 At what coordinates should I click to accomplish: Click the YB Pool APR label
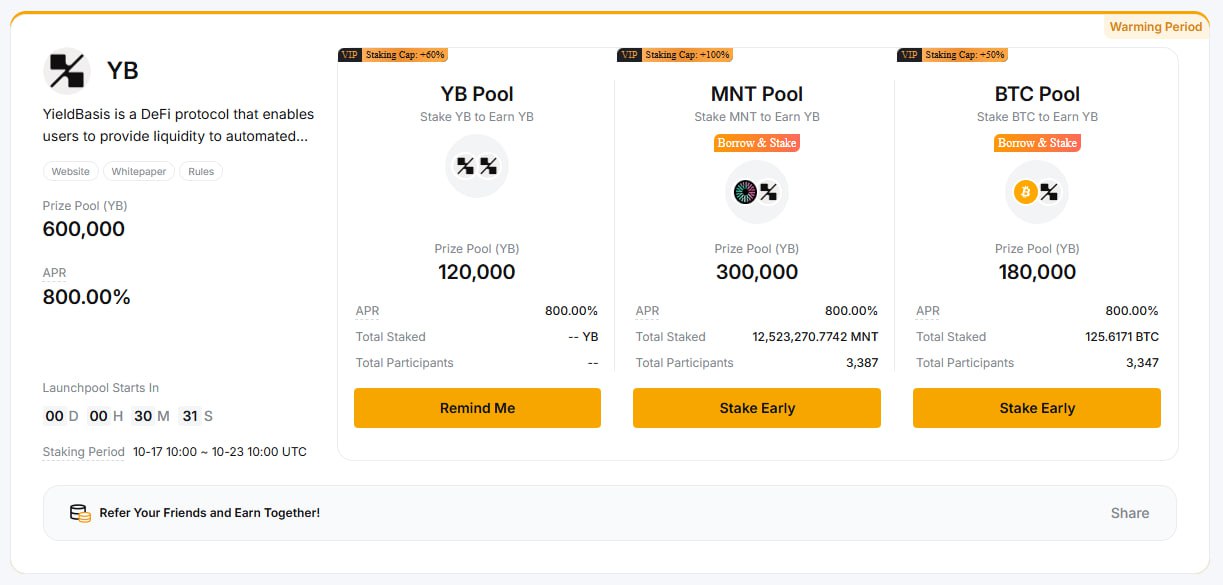(x=367, y=311)
